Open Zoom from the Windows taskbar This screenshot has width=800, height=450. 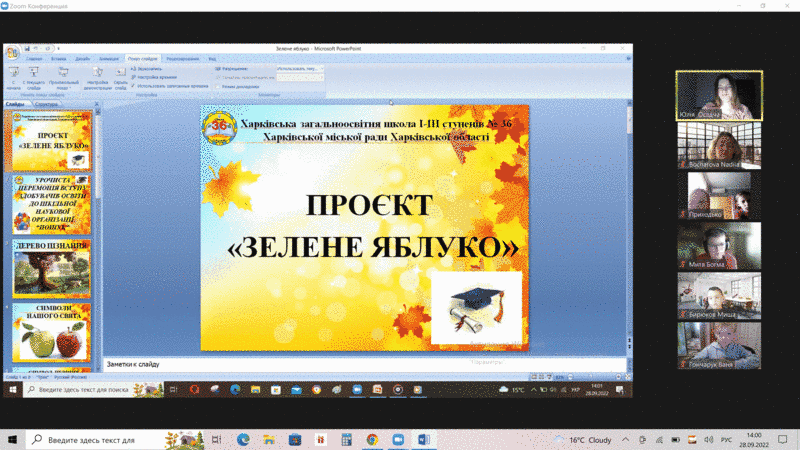[x=397, y=439]
